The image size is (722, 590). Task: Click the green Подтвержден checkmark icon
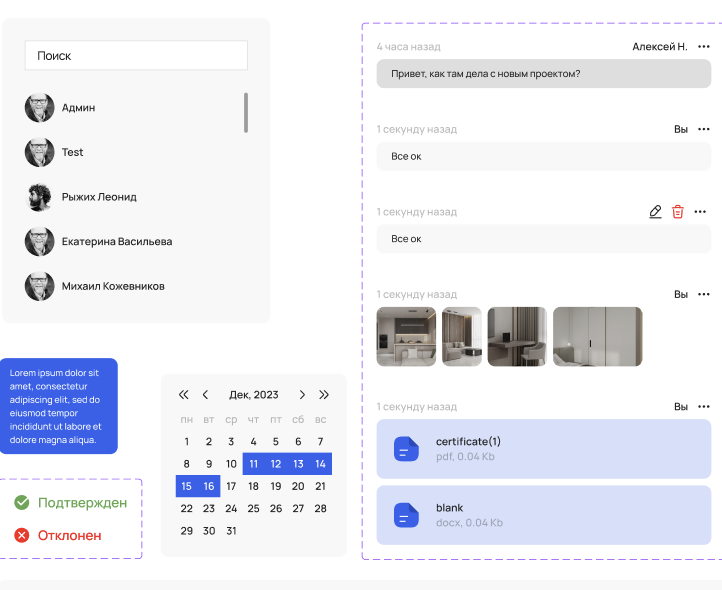(22, 503)
